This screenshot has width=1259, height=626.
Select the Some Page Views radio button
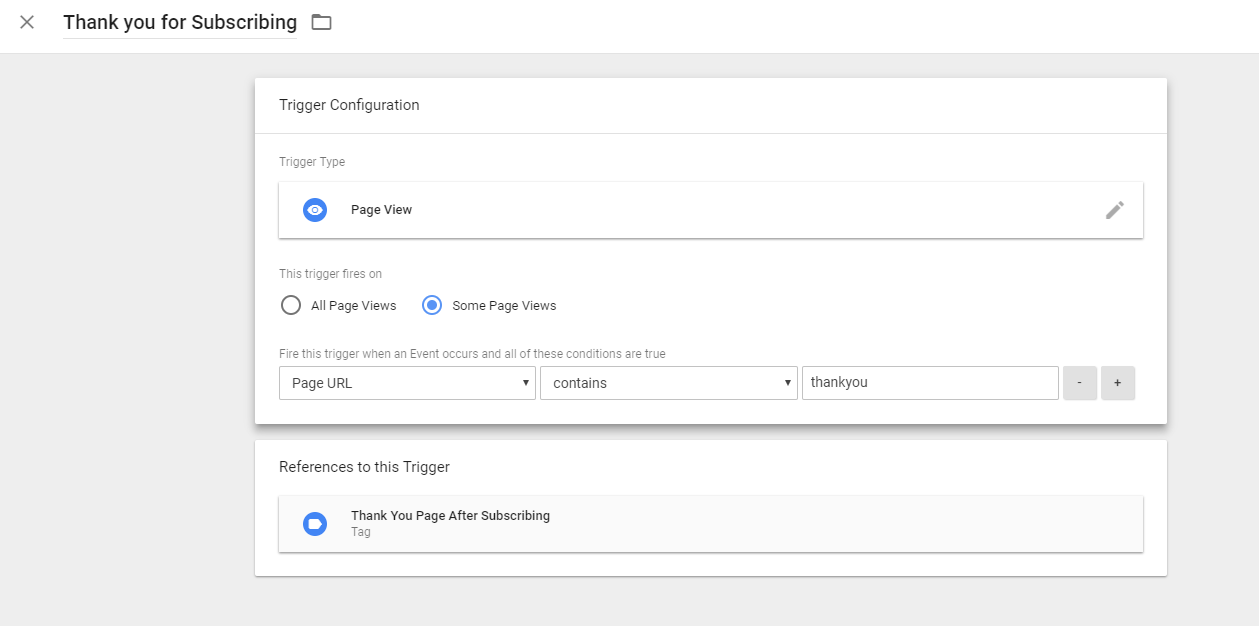coord(432,306)
